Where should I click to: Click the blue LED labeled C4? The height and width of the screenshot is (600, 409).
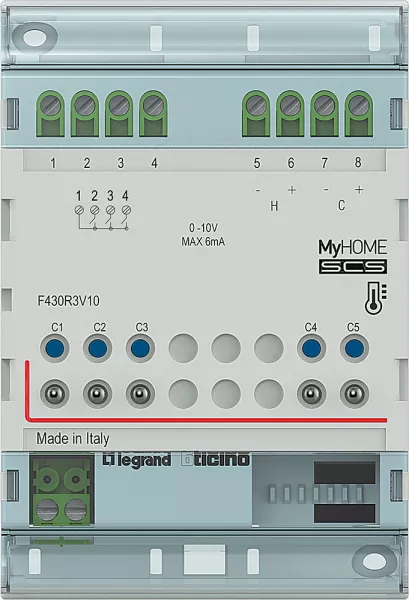(312, 348)
